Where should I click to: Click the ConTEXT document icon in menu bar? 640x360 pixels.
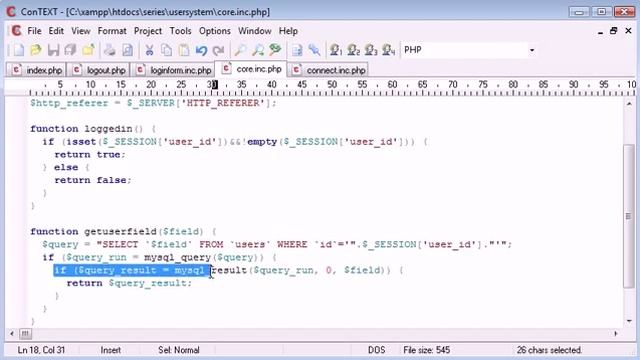[16, 31]
